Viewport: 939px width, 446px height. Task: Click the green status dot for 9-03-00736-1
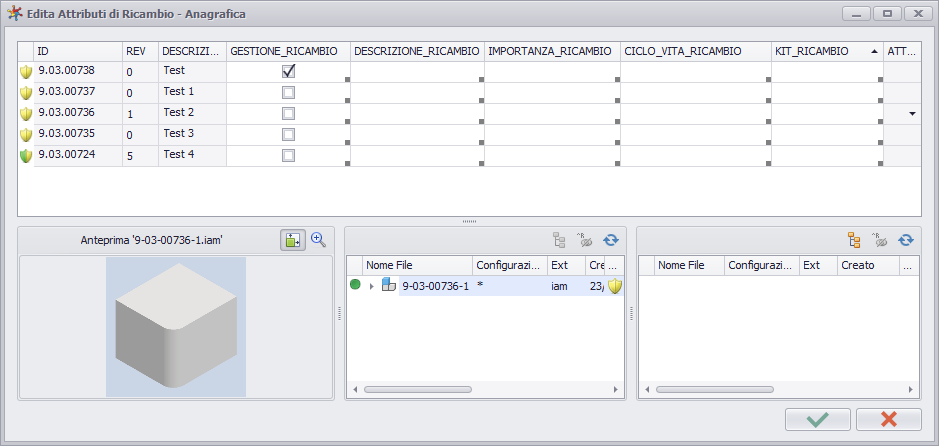[355, 286]
